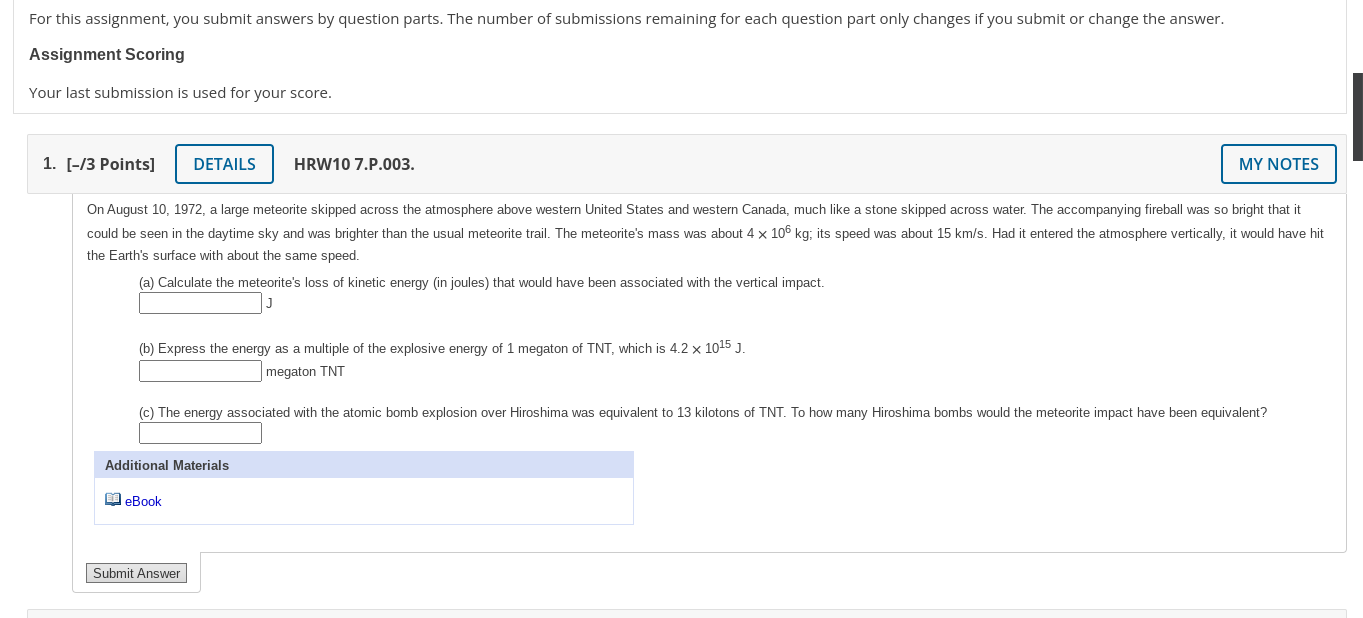This screenshot has height=618, width=1363.
Task: Open the eBook resource
Action: click(x=143, y=501)
